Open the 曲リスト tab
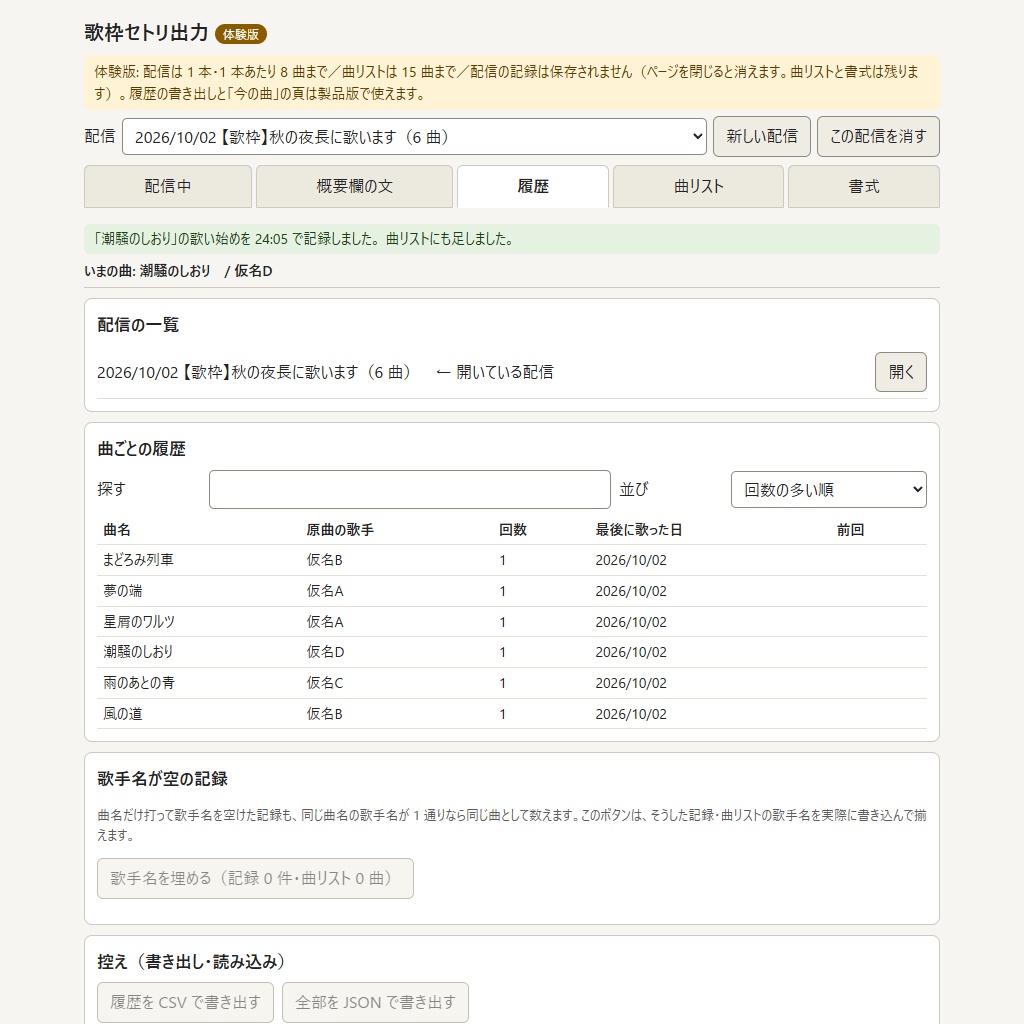Viewport: 1024px width, 1024px height. (698, 187)
